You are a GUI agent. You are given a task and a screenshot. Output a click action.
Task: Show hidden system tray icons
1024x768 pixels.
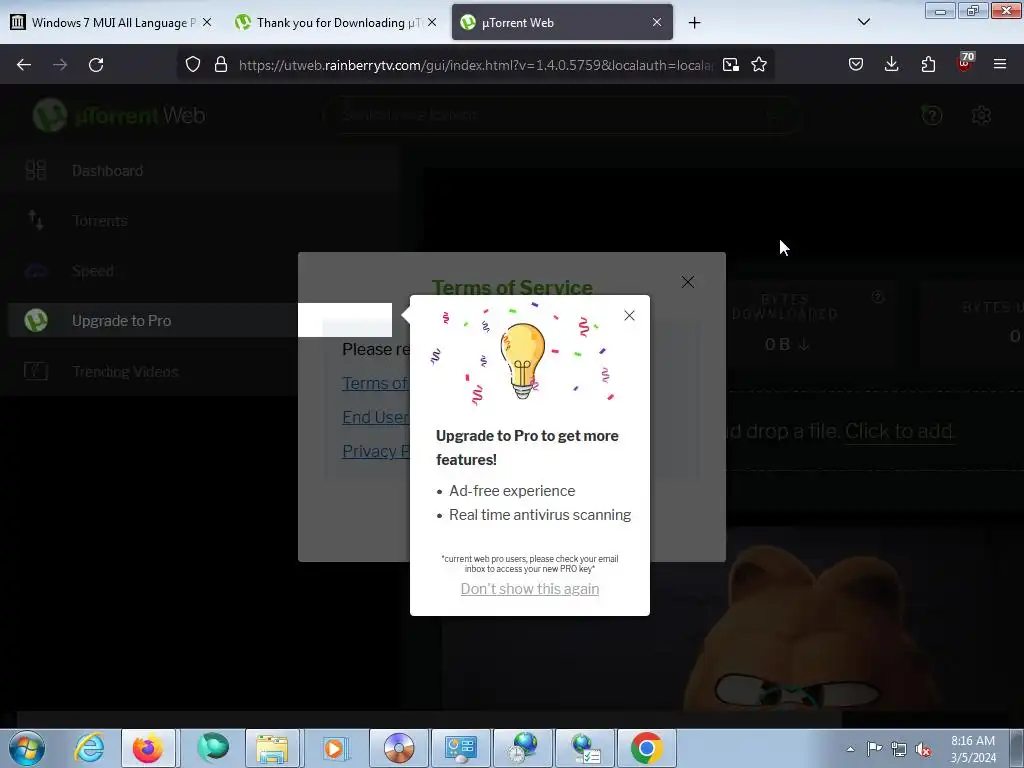pos(850,749)
